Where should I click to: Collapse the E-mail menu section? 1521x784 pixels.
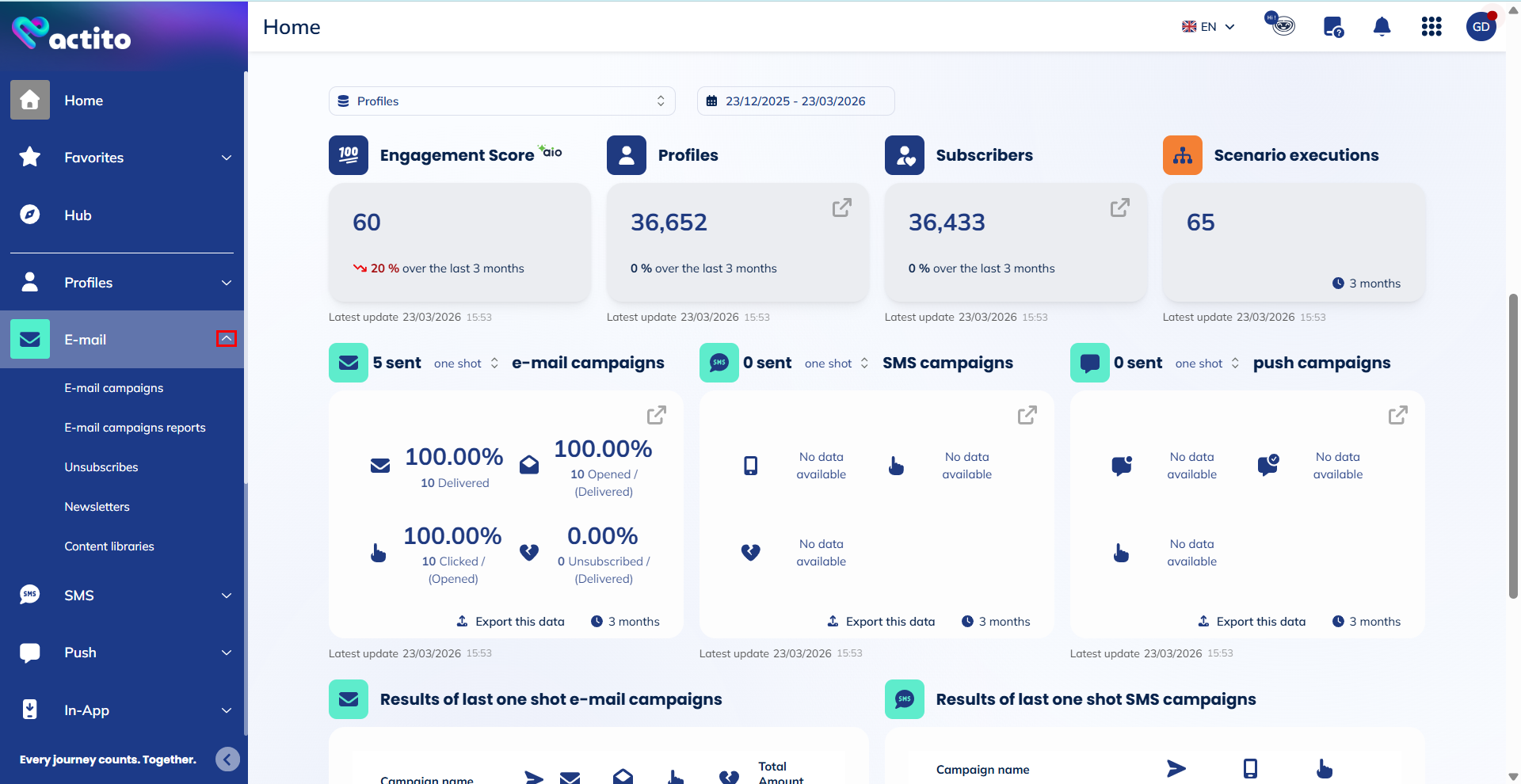point(227,339)
